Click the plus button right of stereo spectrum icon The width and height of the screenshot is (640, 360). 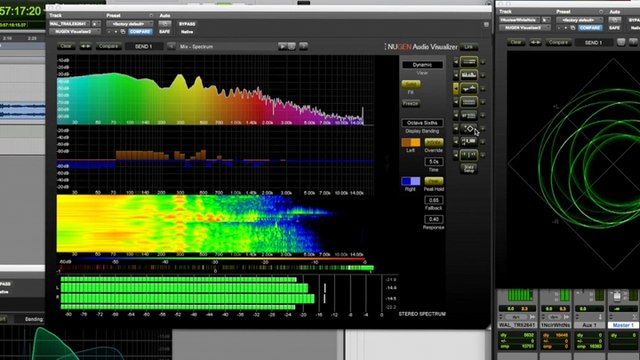click(x=483, y=89)
